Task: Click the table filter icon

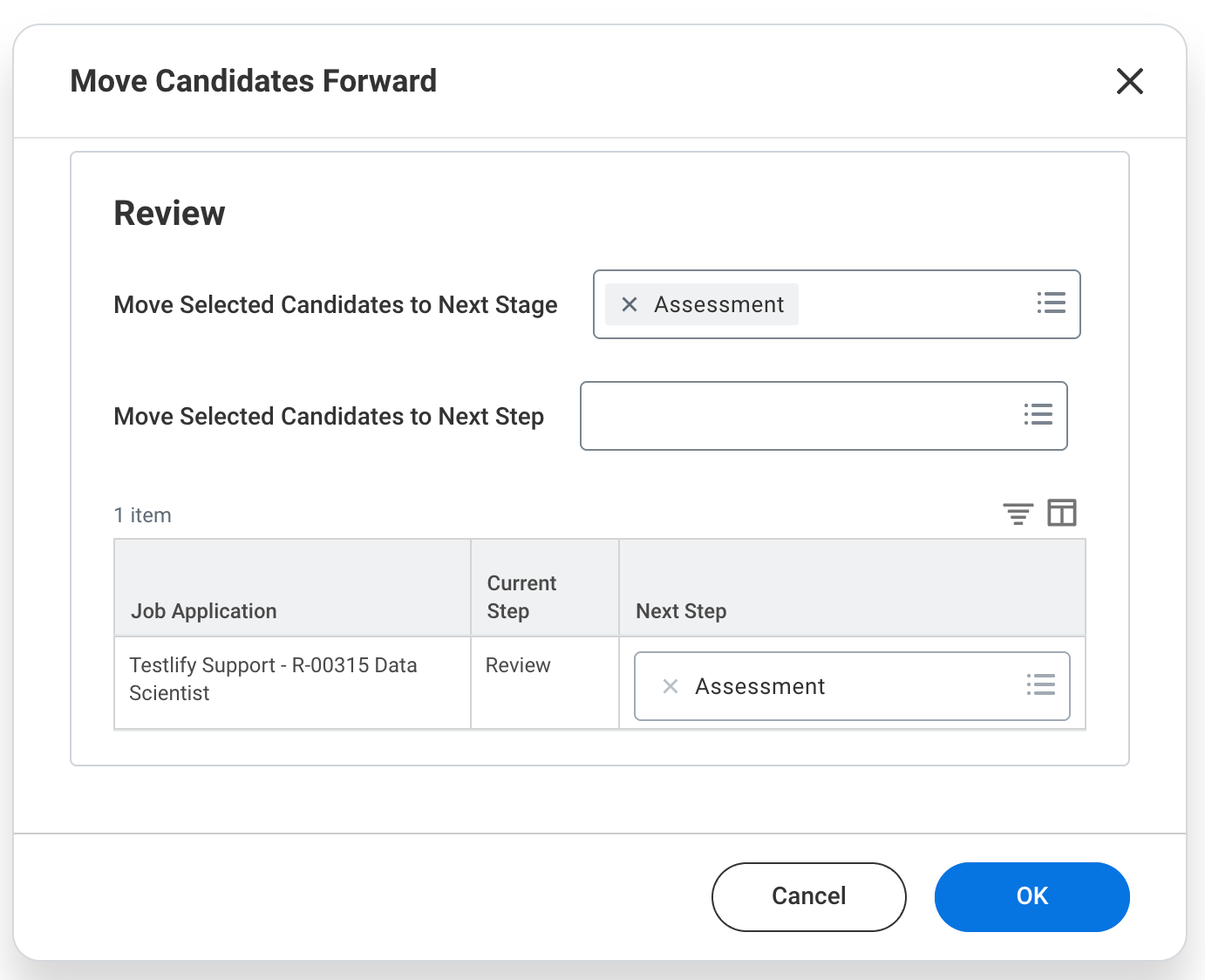Action: [1018, 514]
